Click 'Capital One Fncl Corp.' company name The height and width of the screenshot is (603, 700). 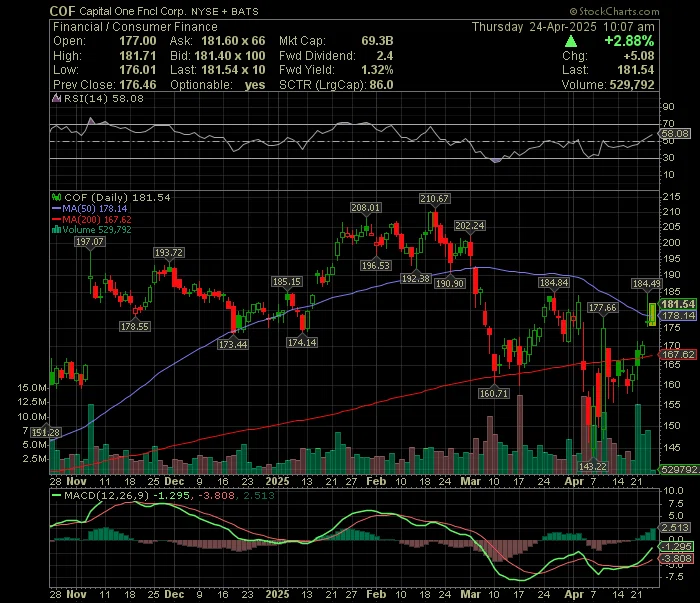[133, 12]
